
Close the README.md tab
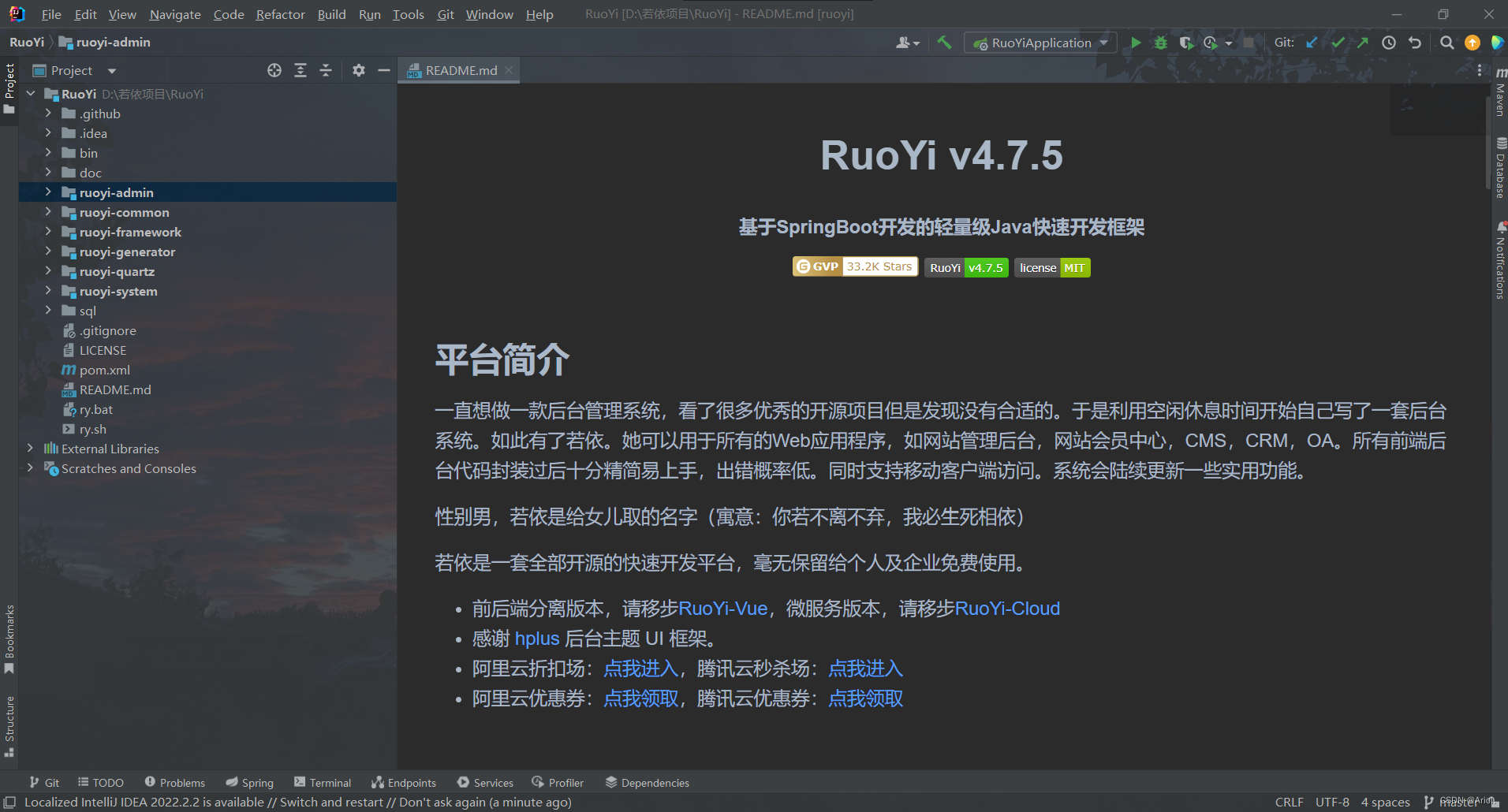tap(509, 70)
